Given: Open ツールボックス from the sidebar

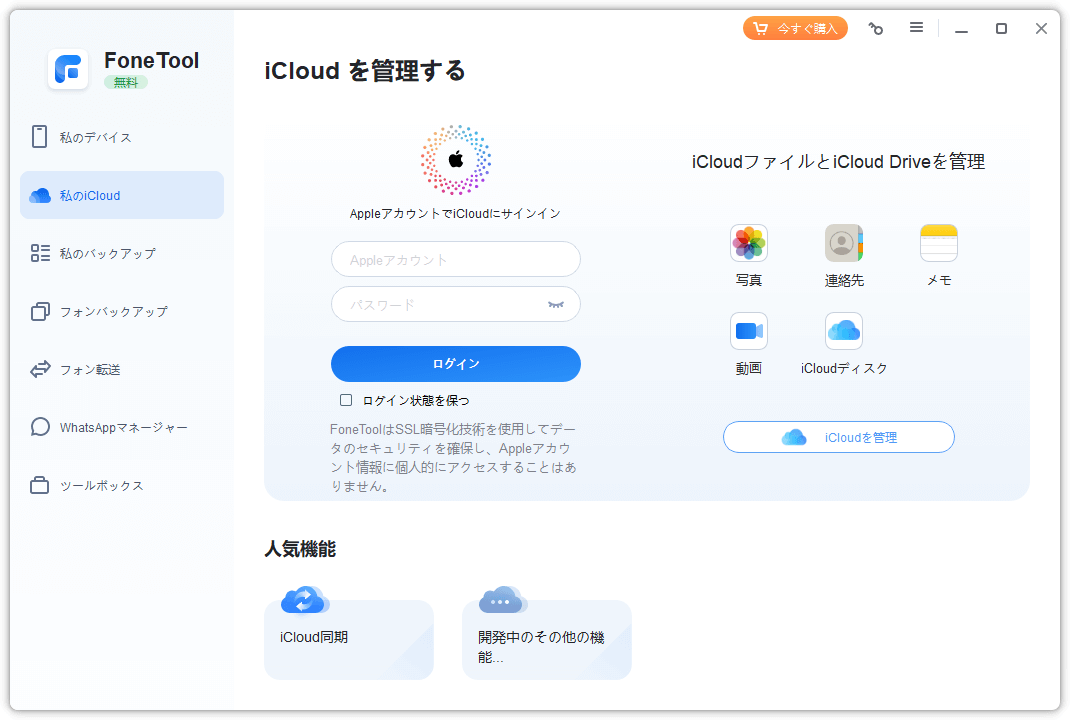Looking at the screenshot, I should pos(121,485).
